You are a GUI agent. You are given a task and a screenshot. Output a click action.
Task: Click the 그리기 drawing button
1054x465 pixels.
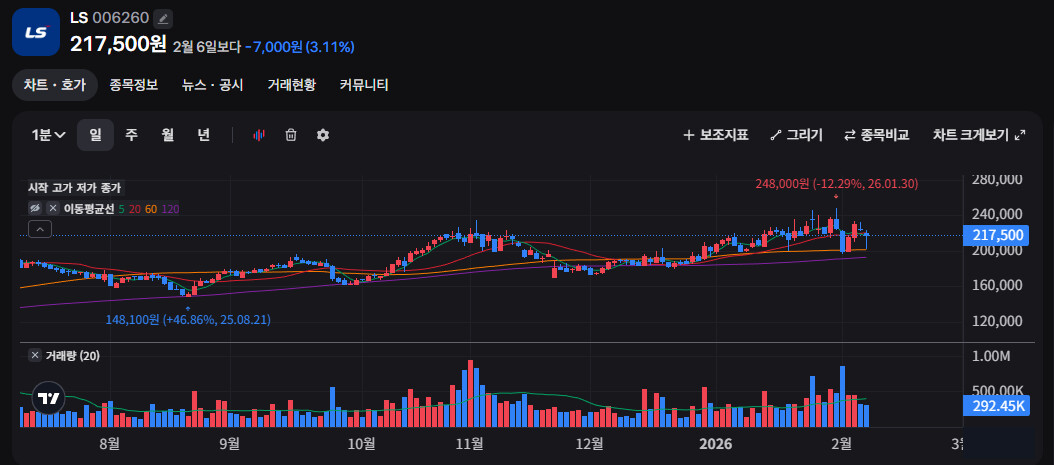(796, 135)
